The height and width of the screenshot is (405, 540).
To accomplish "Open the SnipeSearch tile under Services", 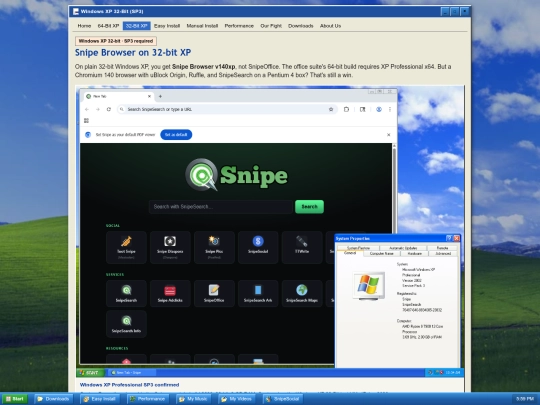I will (126, 293).
